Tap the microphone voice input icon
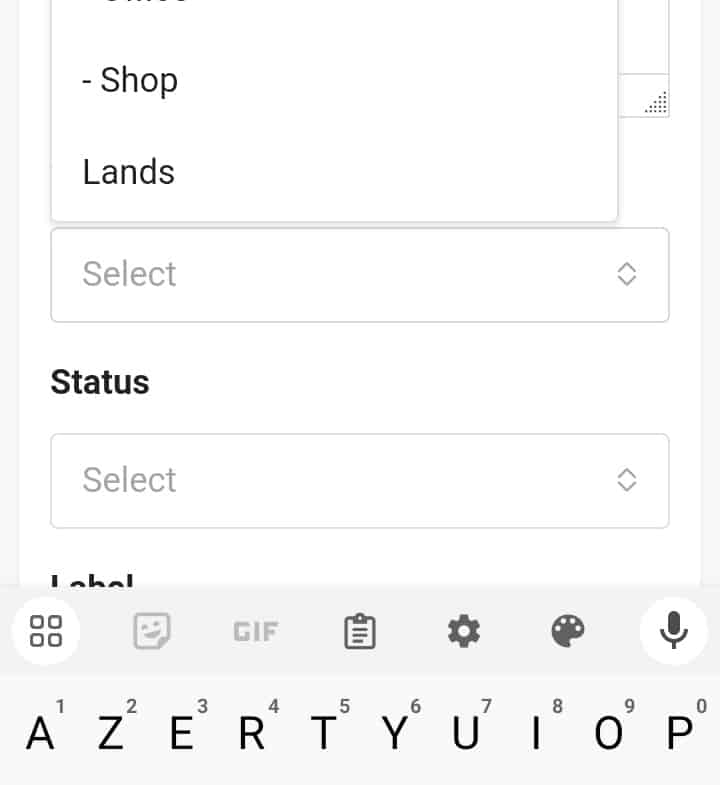The width and height of the screenshot is (720, 785). [673, 631]
